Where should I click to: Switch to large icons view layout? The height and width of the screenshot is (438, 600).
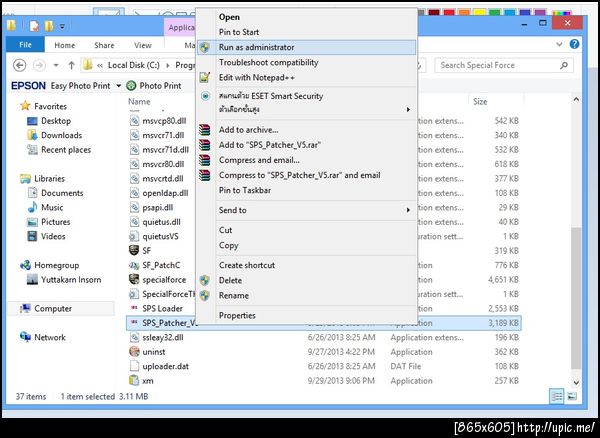pyautogui.click(x=572, y=396)
